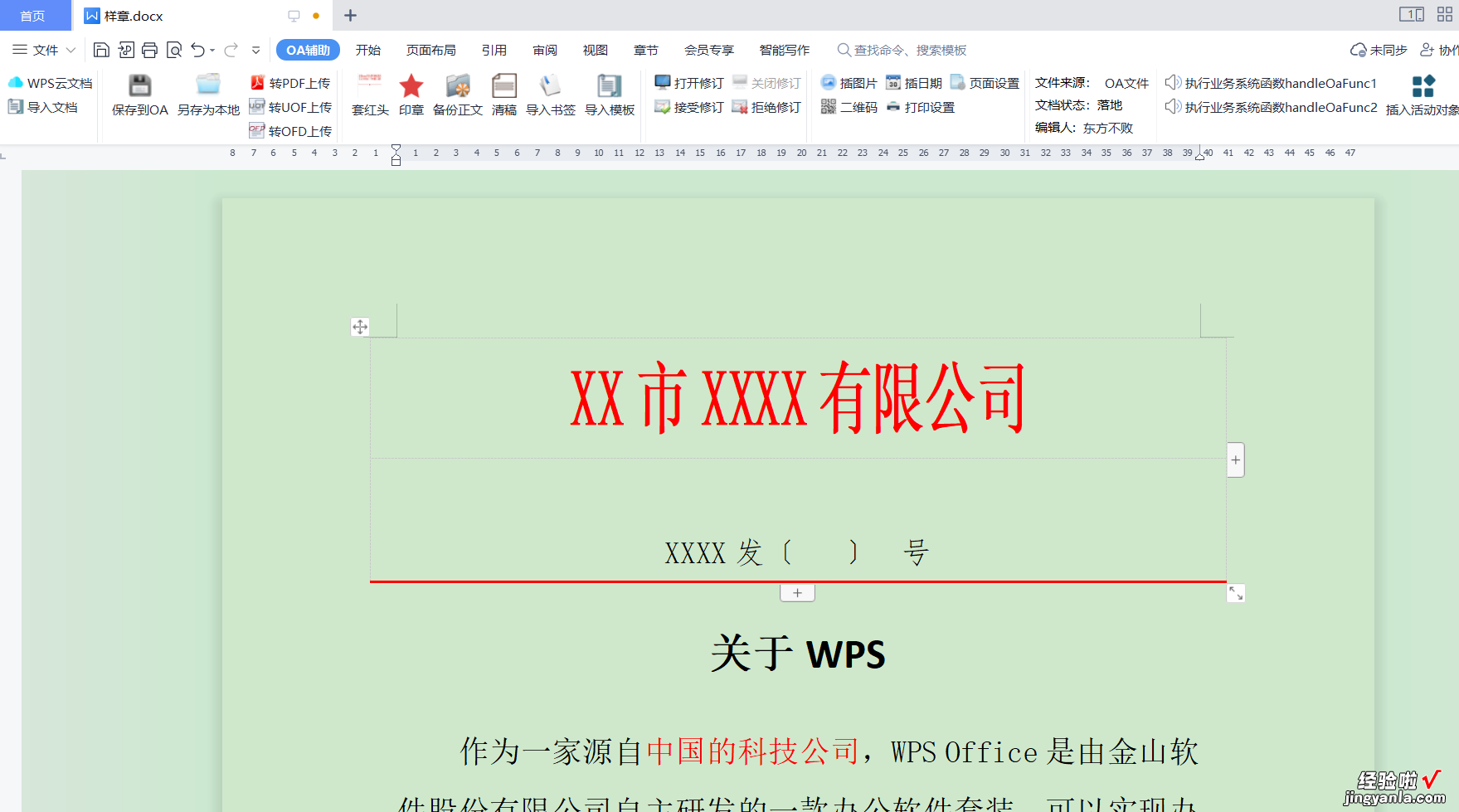
Task: Click the undo arrow icon
Action: [x=197, y=50]
